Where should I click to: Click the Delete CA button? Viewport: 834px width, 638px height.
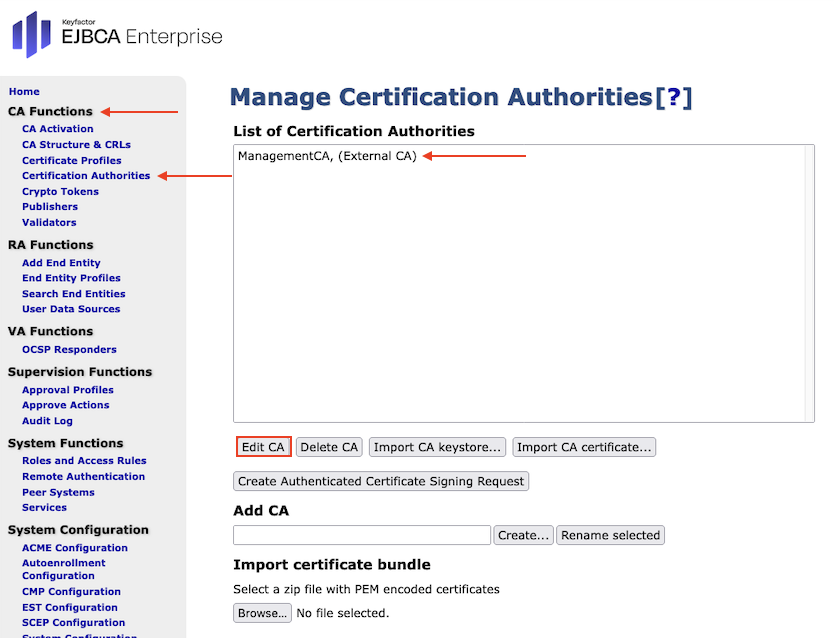point(329,447)
